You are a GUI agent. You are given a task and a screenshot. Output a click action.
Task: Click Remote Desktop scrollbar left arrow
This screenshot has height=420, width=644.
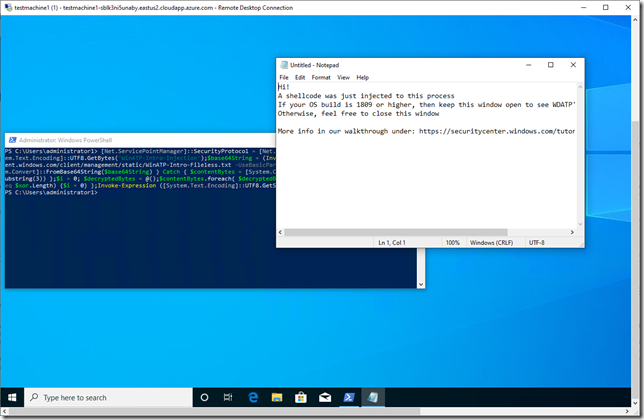4,411
